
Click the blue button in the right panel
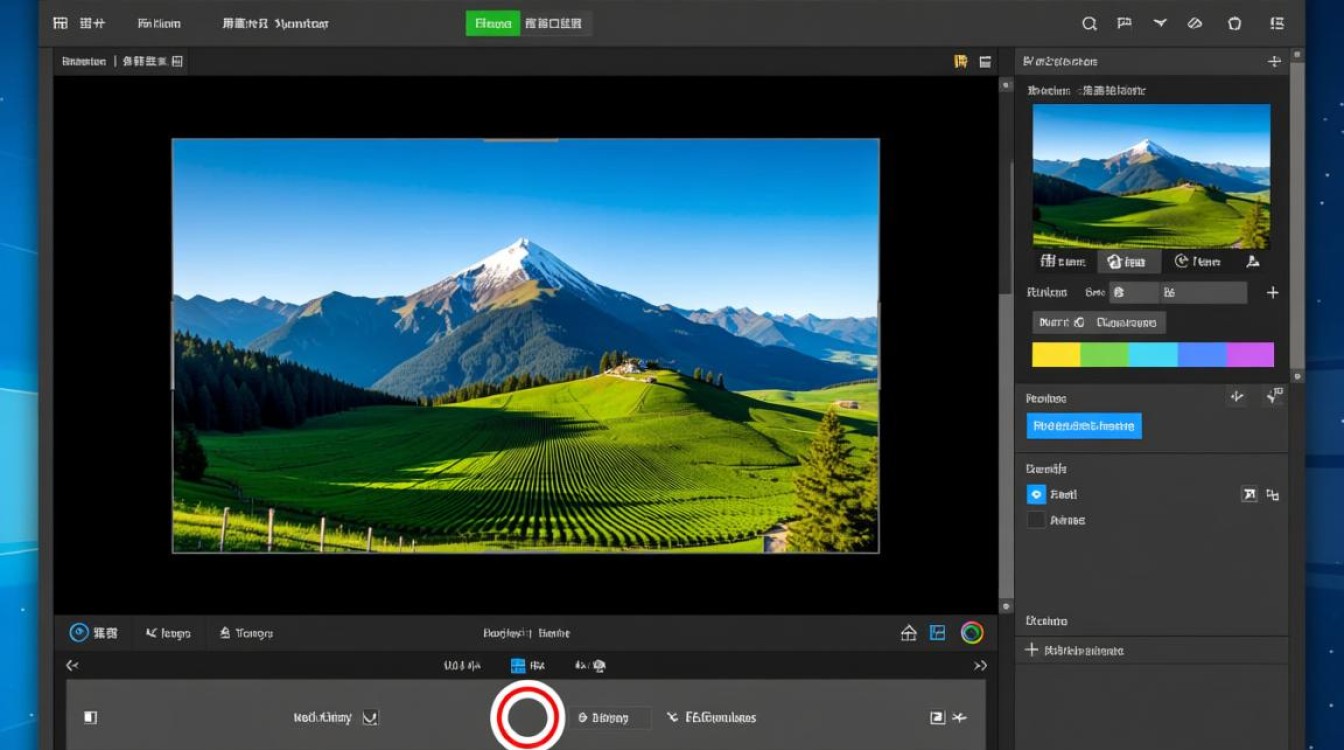(x=1084, y=426)
